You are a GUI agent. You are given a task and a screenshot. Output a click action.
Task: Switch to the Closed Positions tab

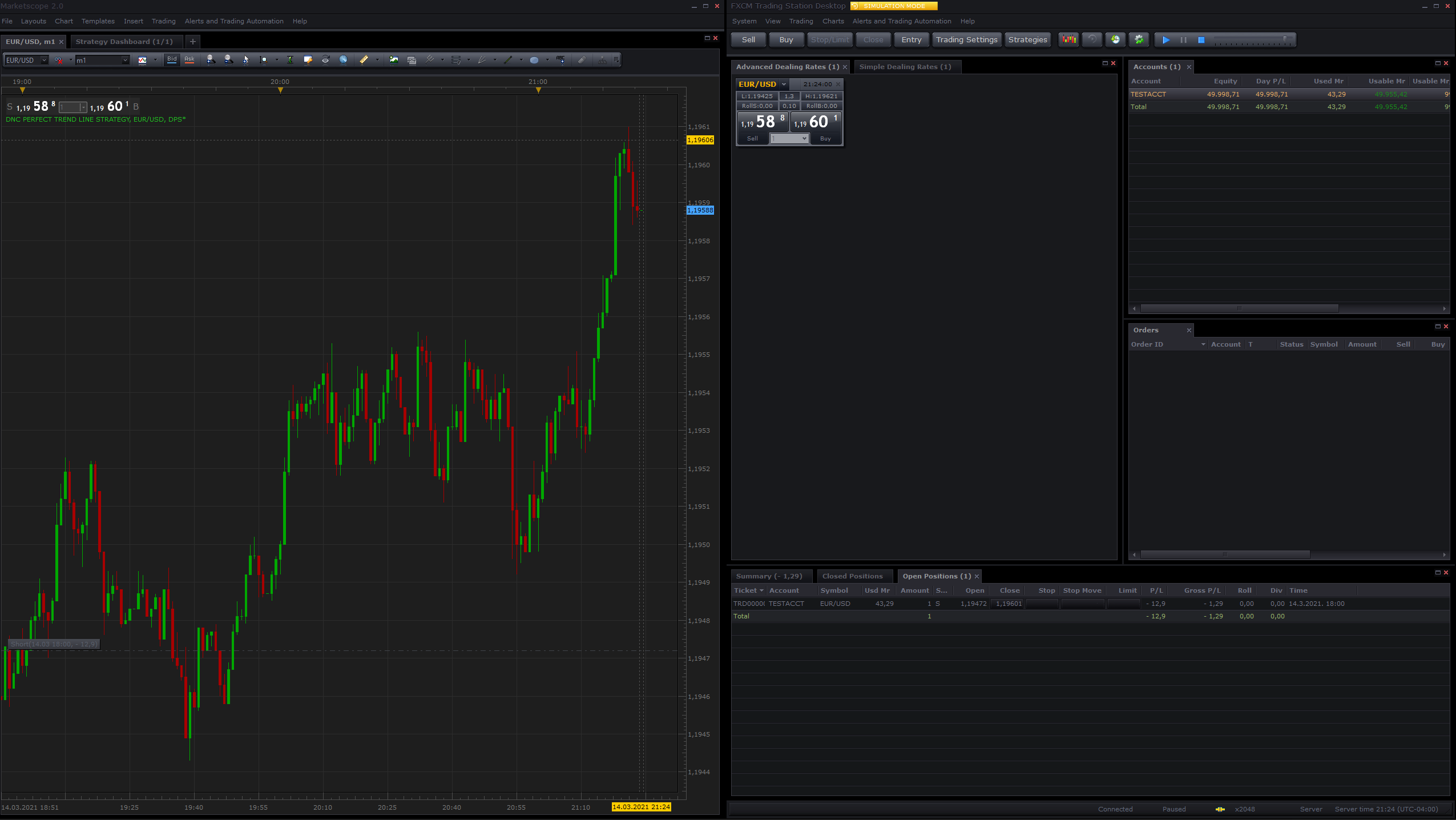tap(852, 576)
